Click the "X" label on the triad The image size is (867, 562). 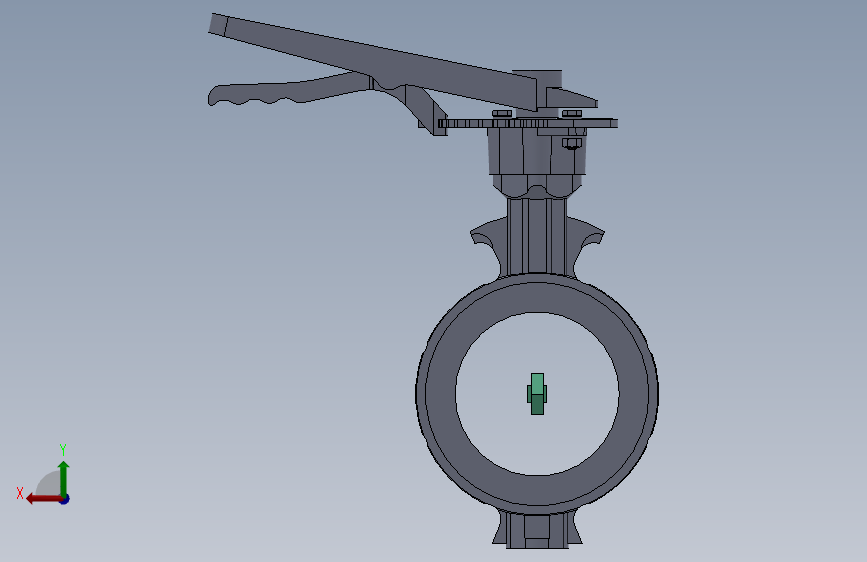(x=20, y=493)
